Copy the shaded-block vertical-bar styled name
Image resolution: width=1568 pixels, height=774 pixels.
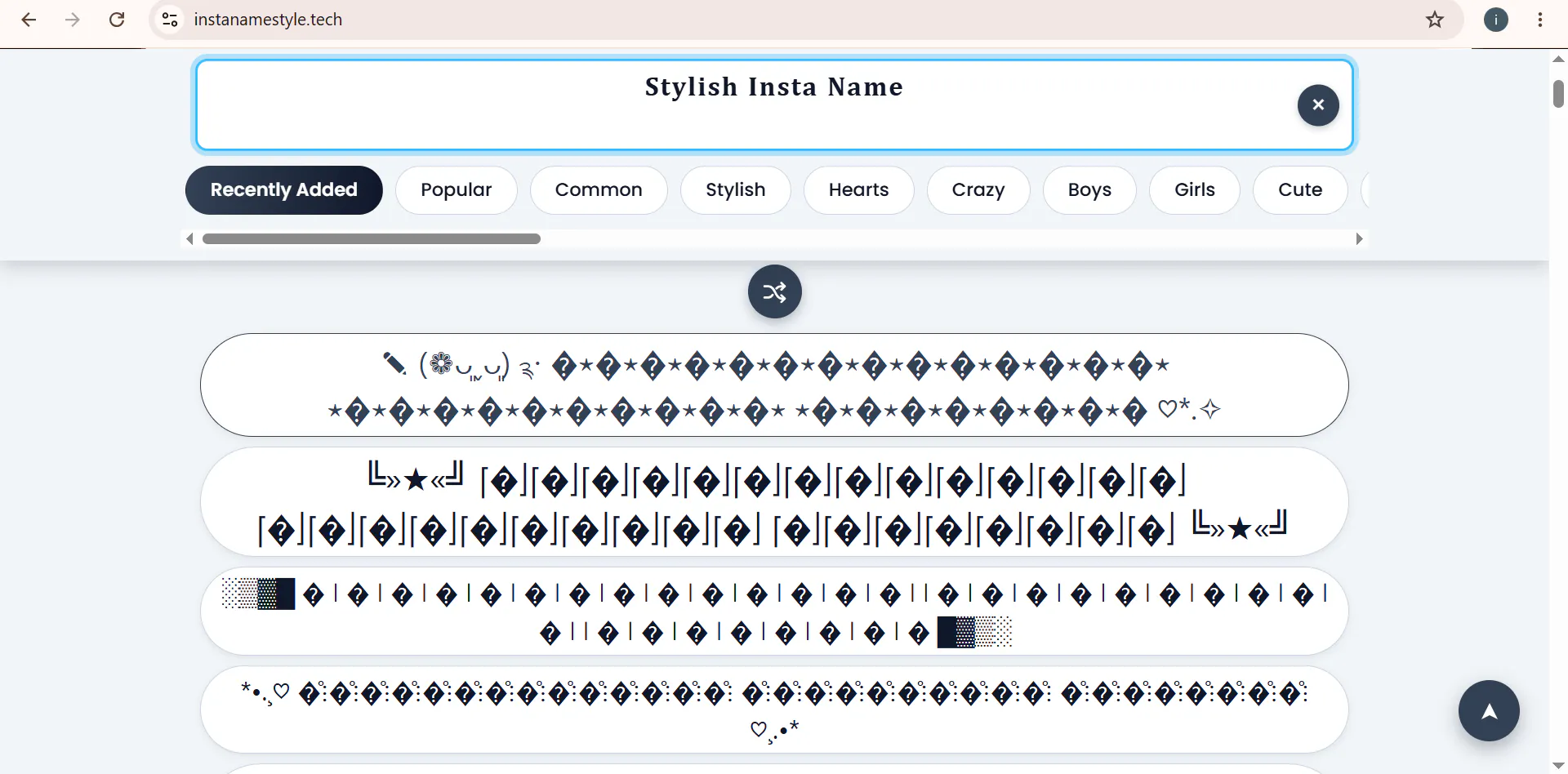tap(774, 612)
